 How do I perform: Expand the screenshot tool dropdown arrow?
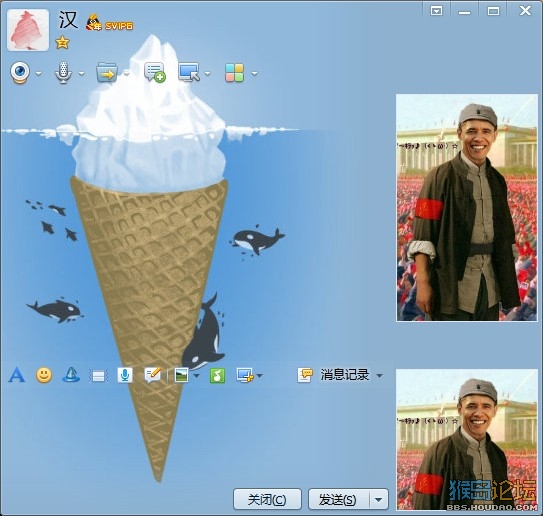pos(260,375)
